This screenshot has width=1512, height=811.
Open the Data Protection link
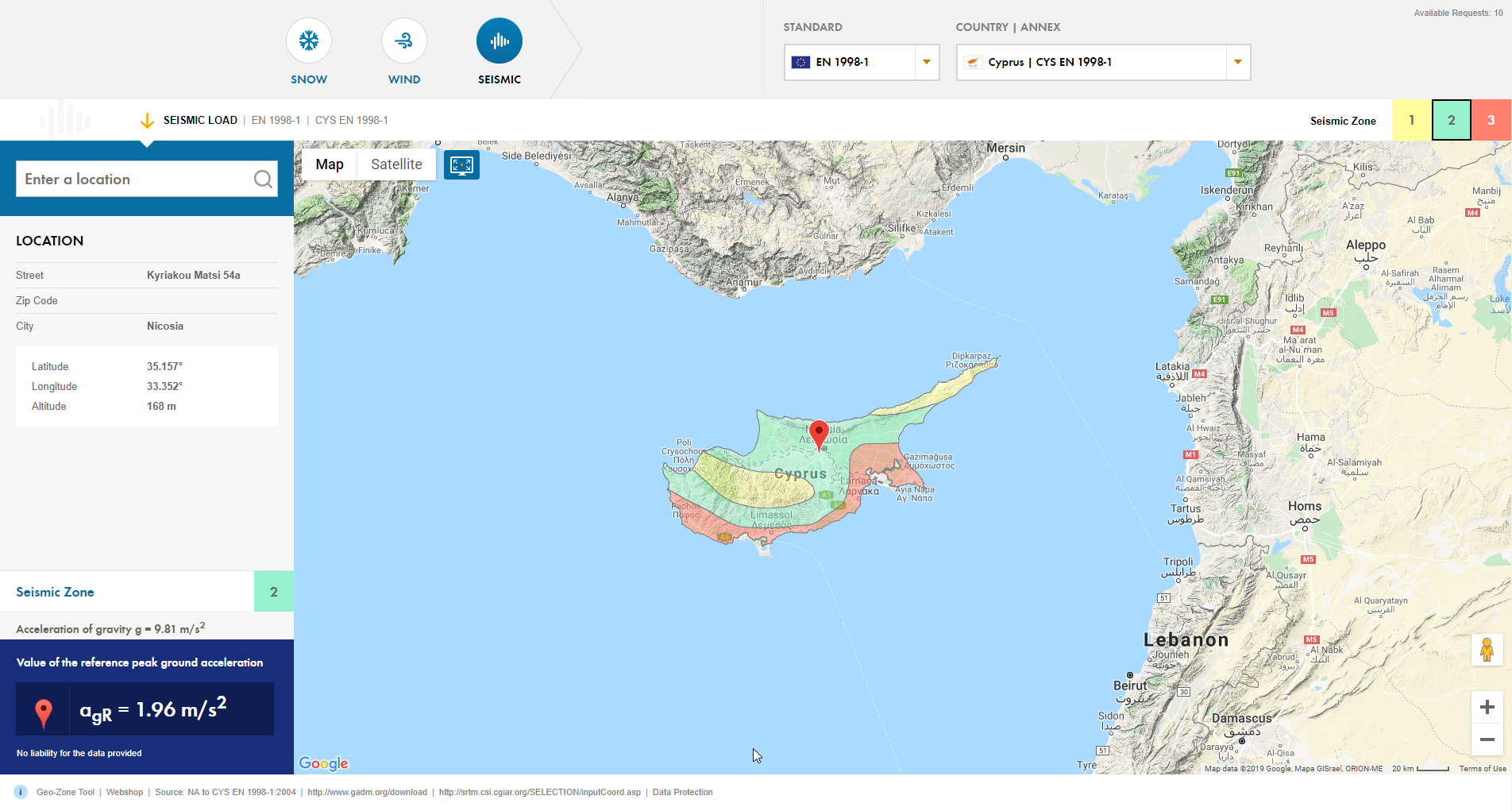(x=682, y=792)
